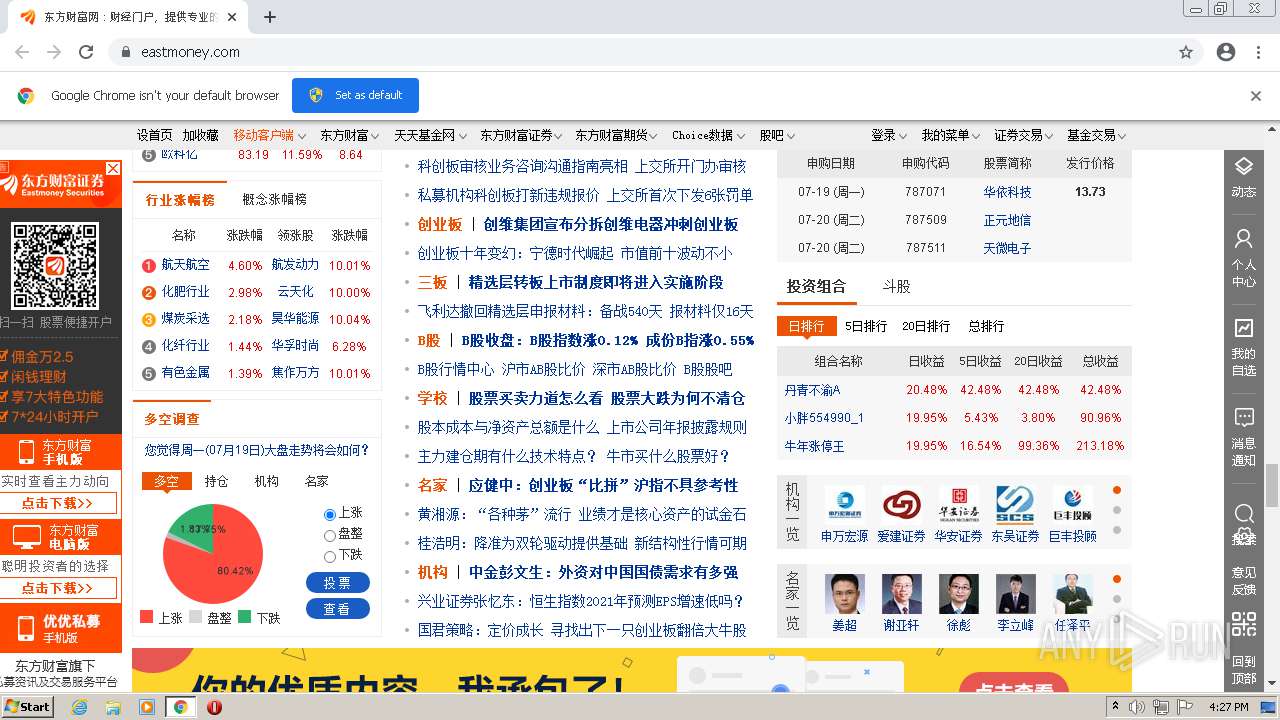Select the 盘整 radio option

click(330, 535)
